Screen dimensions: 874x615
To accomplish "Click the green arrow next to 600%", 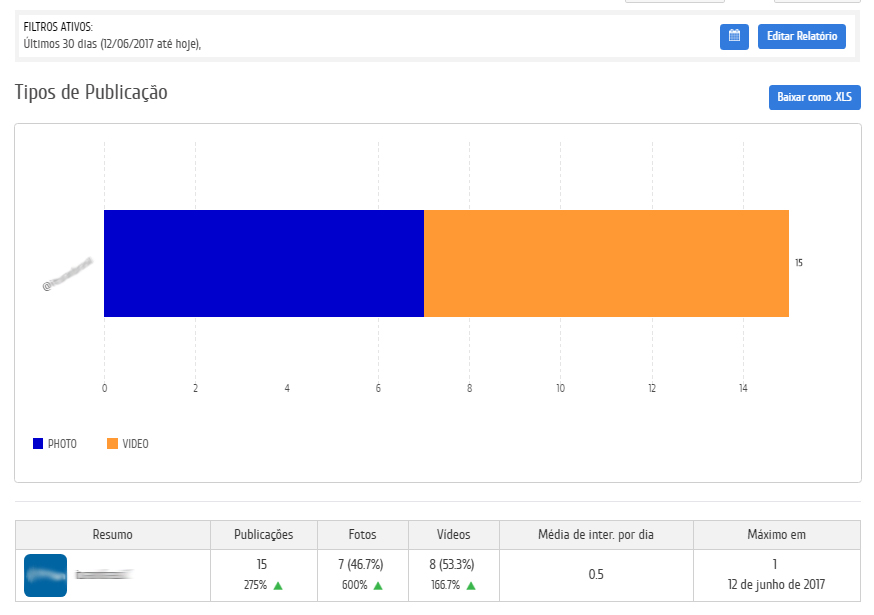I will [378, 586].
